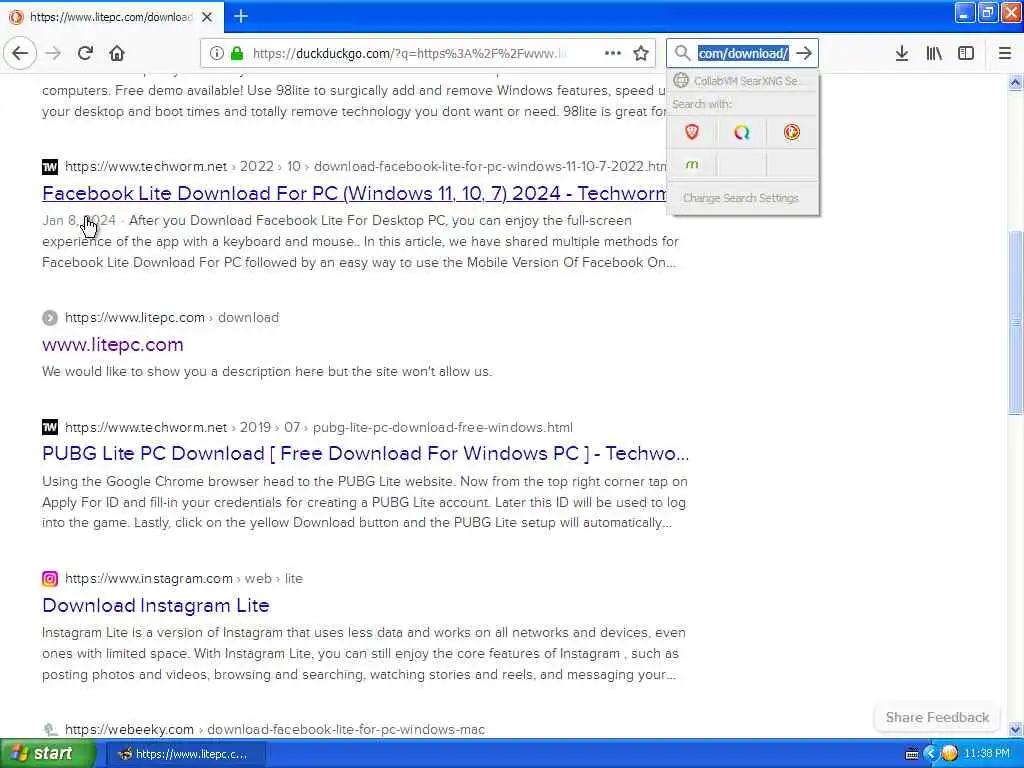The image size is (1024, 768).
Task: Click the Share Feedback button
Action: pyautogui.click(x=936, y=717)
